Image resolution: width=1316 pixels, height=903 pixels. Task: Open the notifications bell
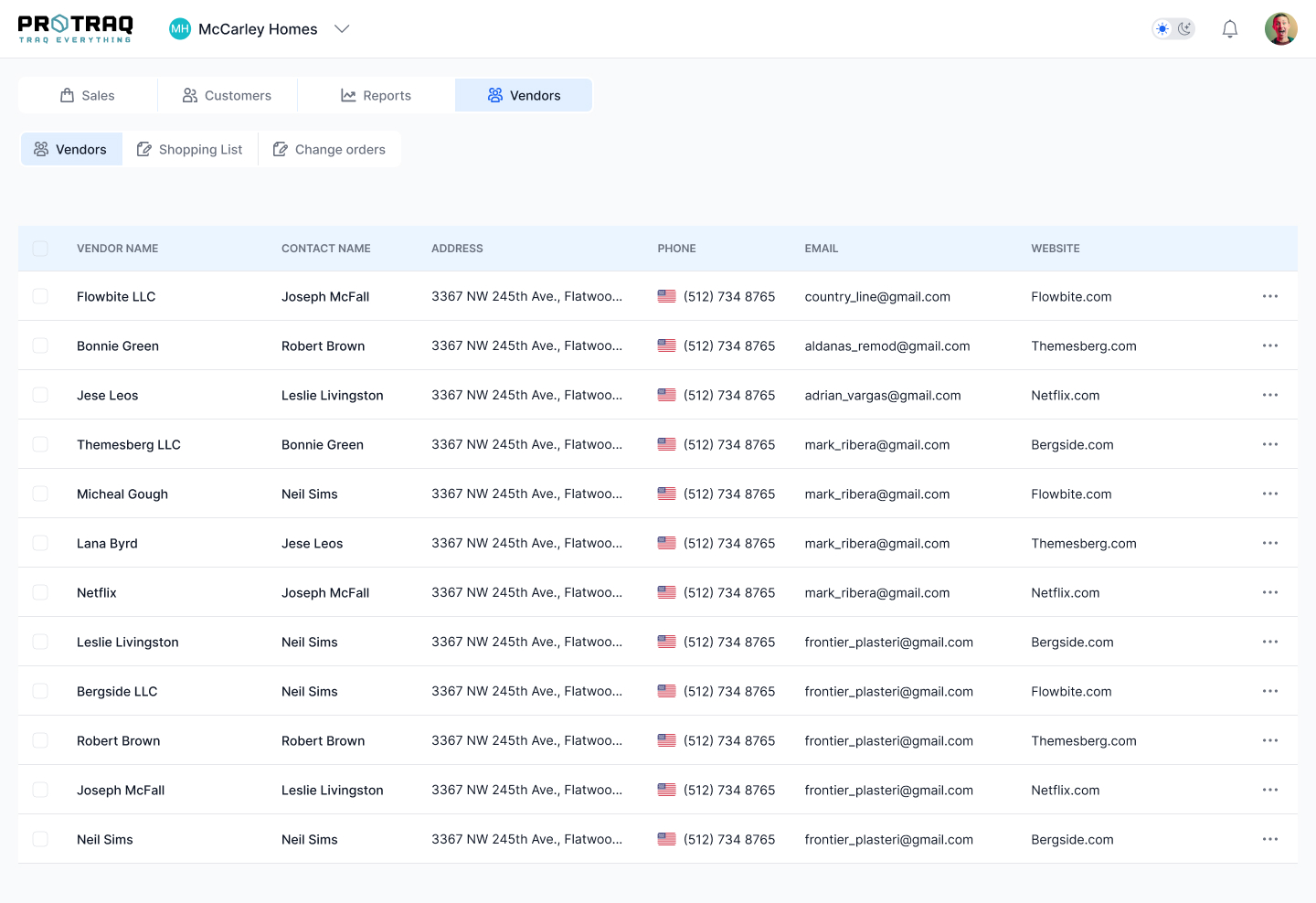pyautogui.click(x=1230, y=29)
